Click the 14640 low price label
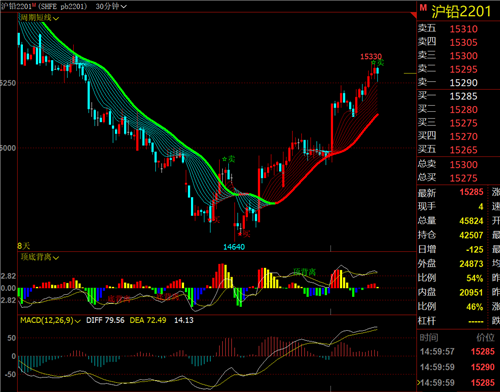 coord(234,247)
